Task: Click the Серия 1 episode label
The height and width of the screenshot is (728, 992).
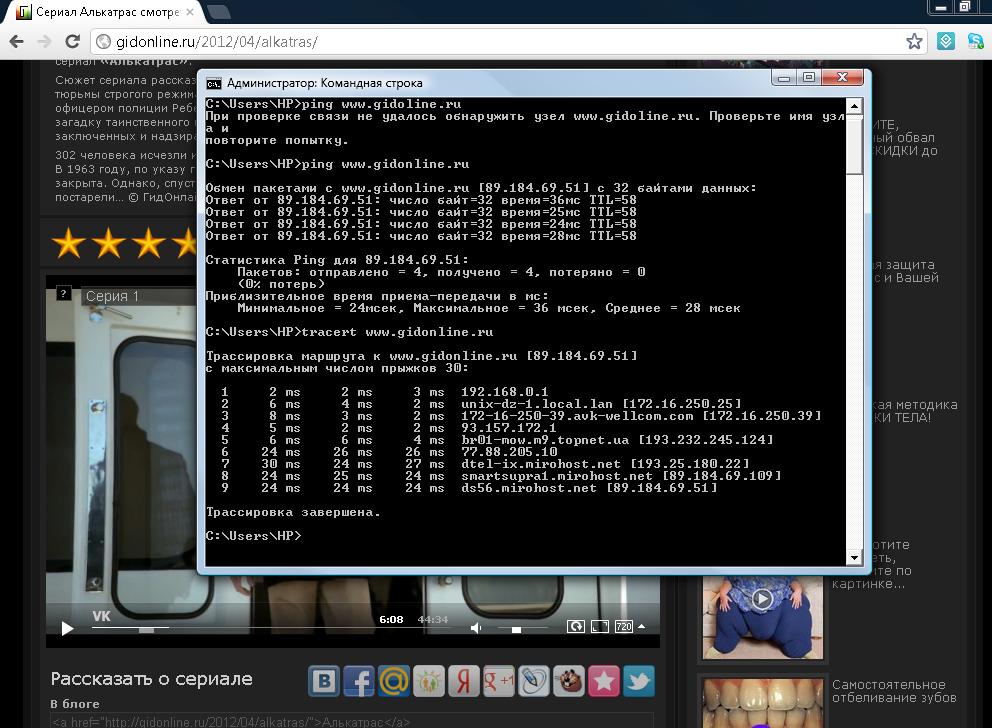Action: (x=112, y=296)
